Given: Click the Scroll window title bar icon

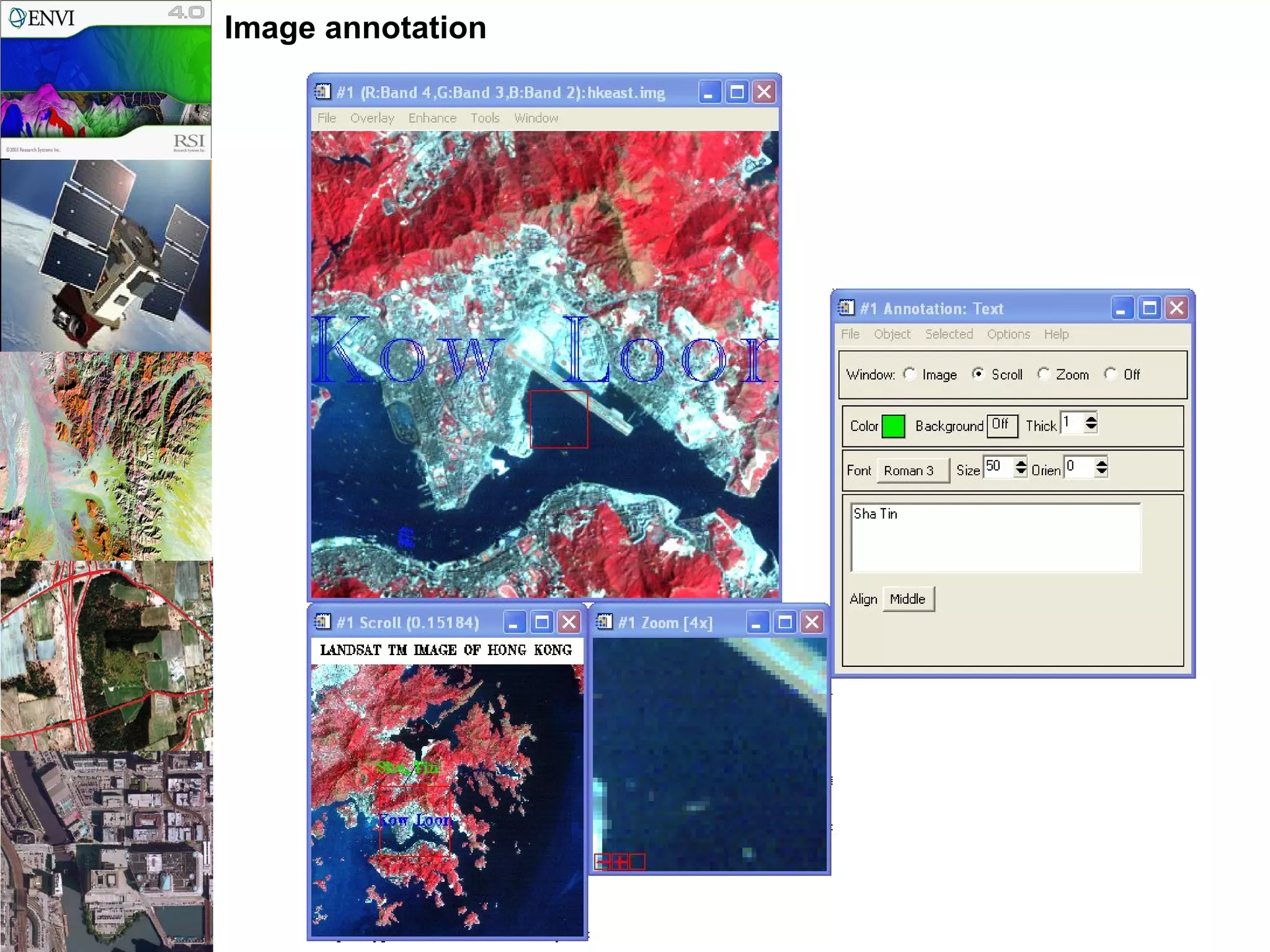Looking at the screenshot, I should [322, 622].
